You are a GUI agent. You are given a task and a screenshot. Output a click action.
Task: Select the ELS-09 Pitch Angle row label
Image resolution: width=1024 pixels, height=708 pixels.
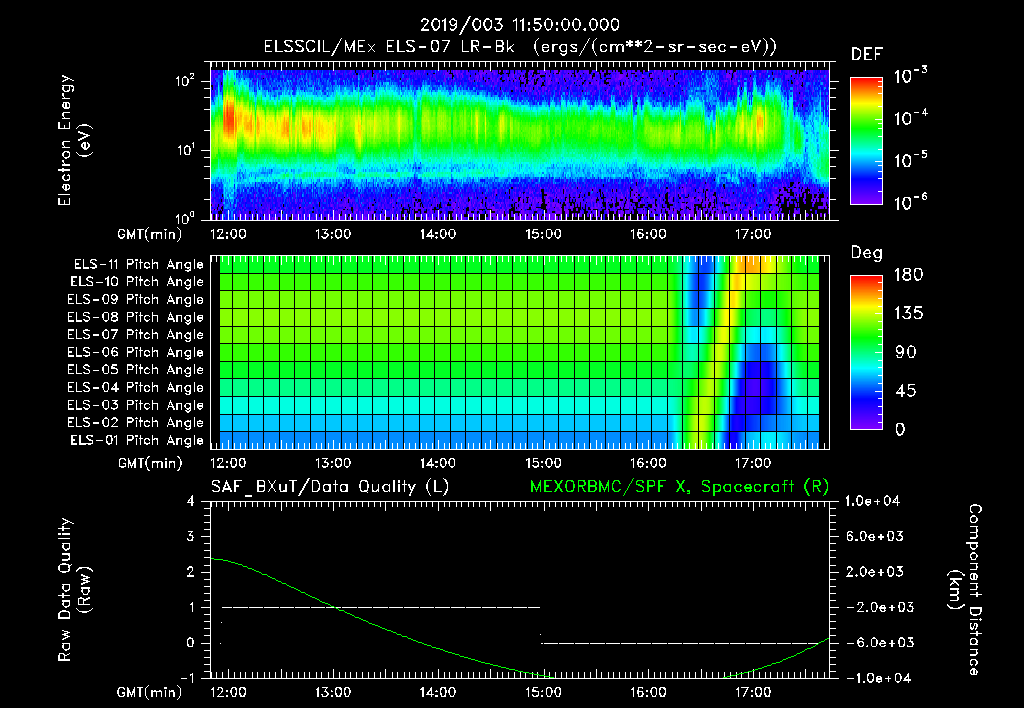pyautogui.click(x=136, y=300)
